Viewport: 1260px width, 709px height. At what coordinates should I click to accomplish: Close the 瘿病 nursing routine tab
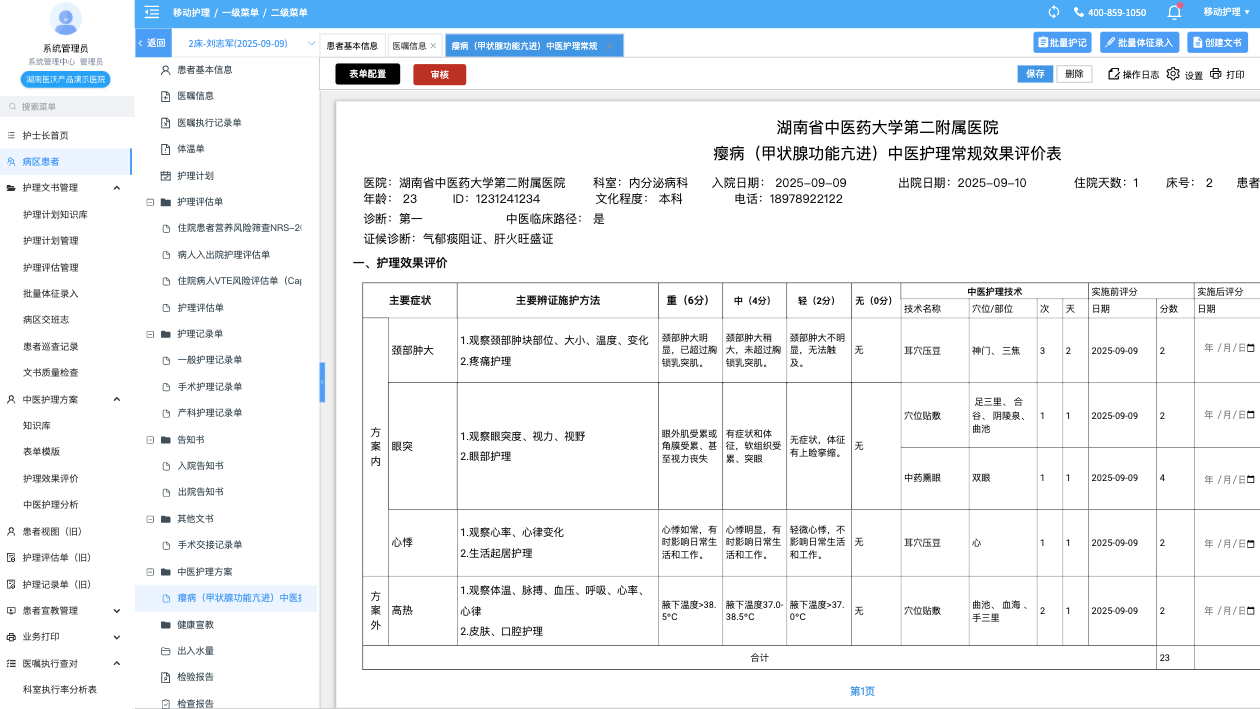pyautogui.click(x=610, y=46)
